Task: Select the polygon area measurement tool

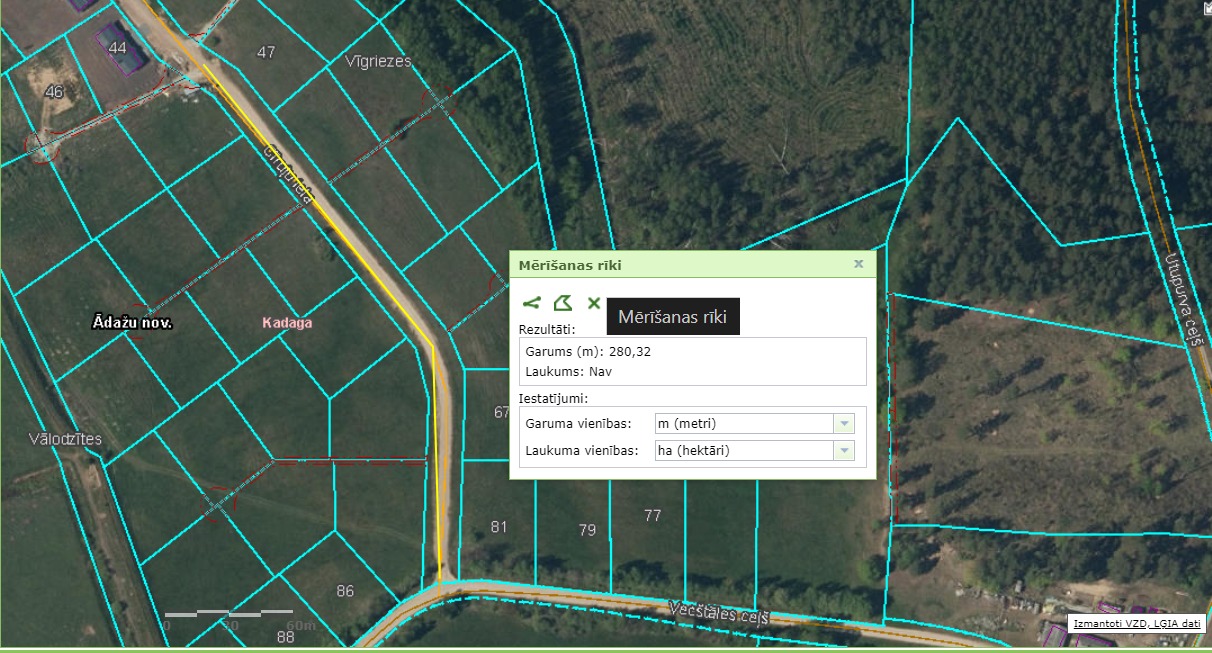Action: coord(563,303)
